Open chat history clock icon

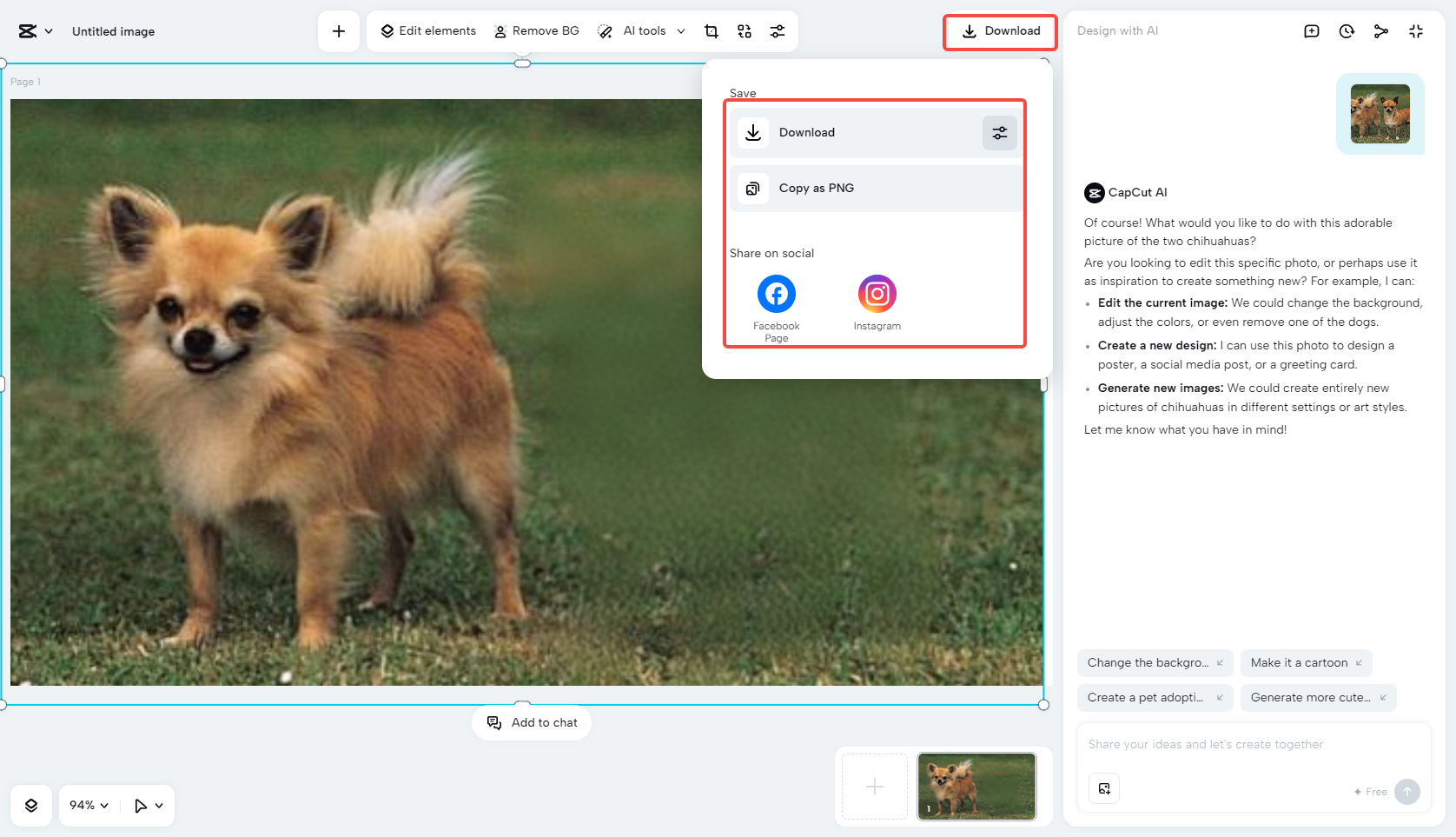pos(1347,31)
